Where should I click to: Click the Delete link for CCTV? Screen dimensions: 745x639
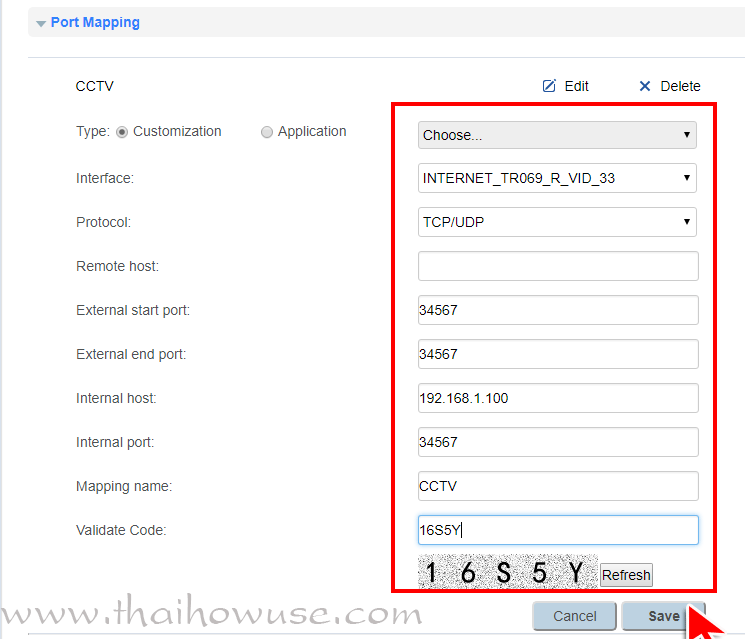tap(680, 86)
